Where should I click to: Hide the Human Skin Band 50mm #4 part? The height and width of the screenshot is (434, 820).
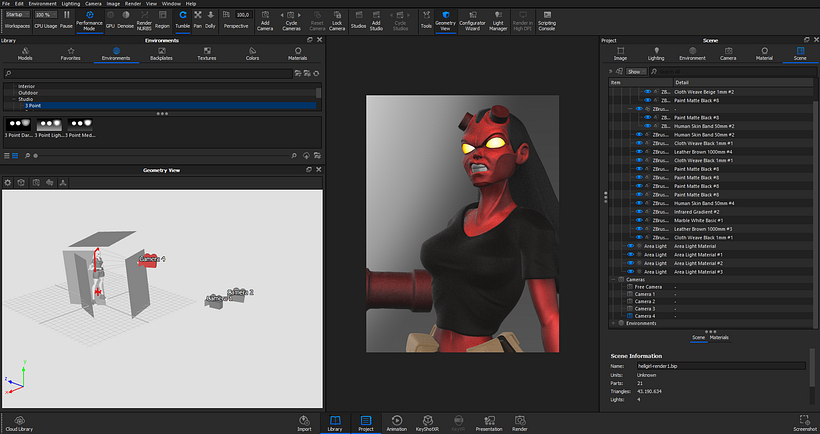[639, 203]
